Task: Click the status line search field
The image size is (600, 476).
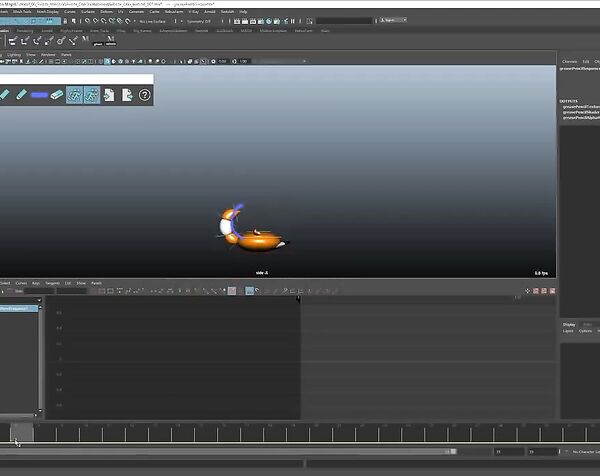Action: pyautogui.click(x=344, y=21)
